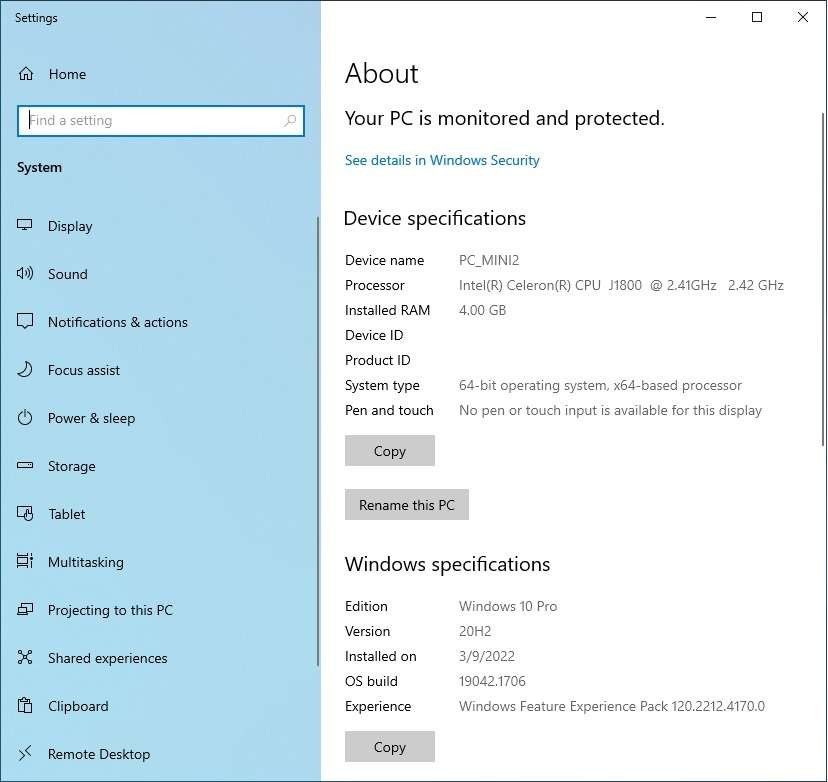This screenshot has height=782, width=828.
Task: Type in the Find a setting box
Action: point(150,121)
